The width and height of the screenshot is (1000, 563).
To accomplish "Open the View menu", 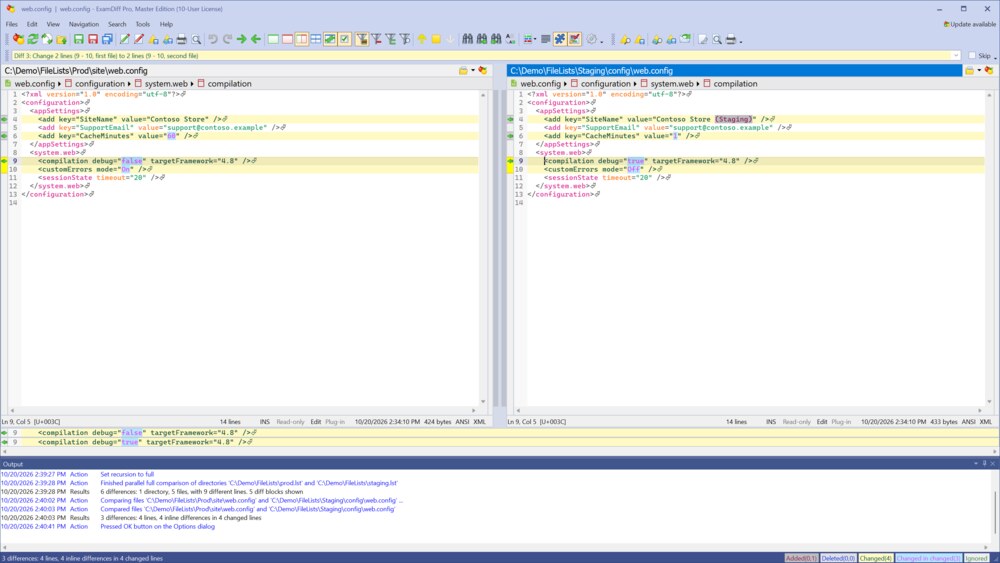I will [x=53, y=24].
